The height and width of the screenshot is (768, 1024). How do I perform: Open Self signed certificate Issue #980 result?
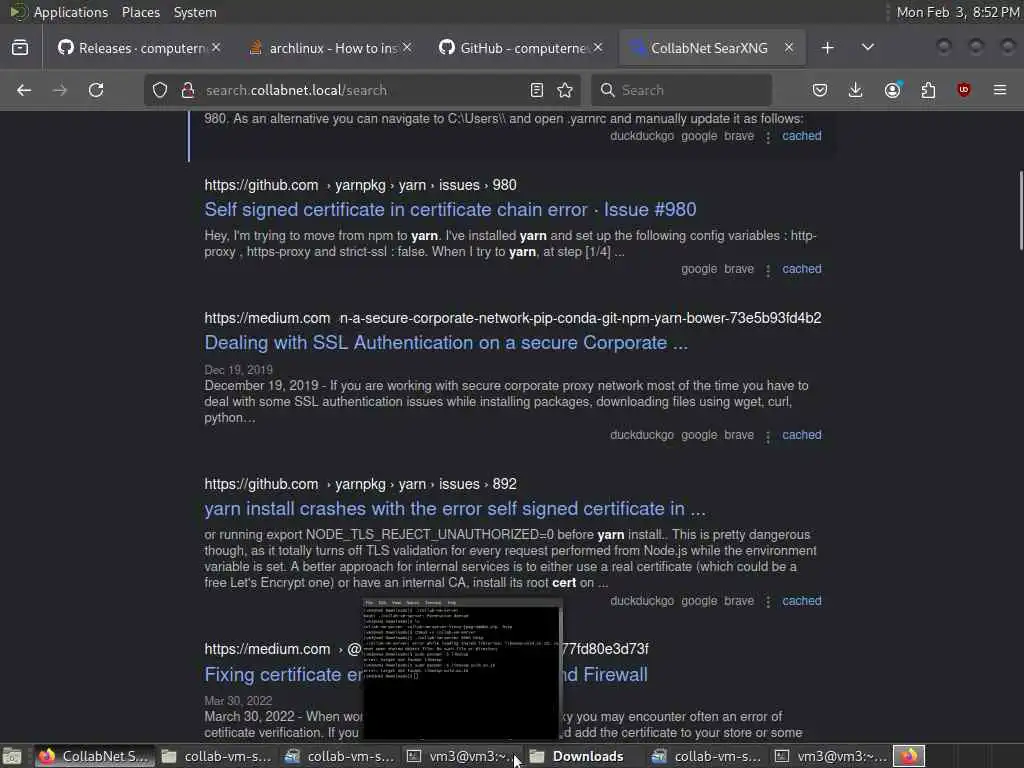coord(450,210)
